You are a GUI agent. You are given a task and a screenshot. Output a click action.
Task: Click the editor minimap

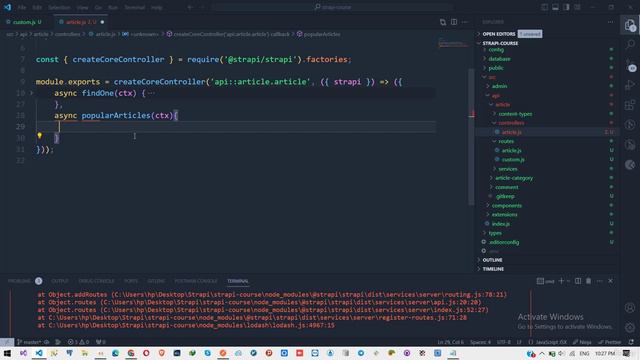click(452, 43)
